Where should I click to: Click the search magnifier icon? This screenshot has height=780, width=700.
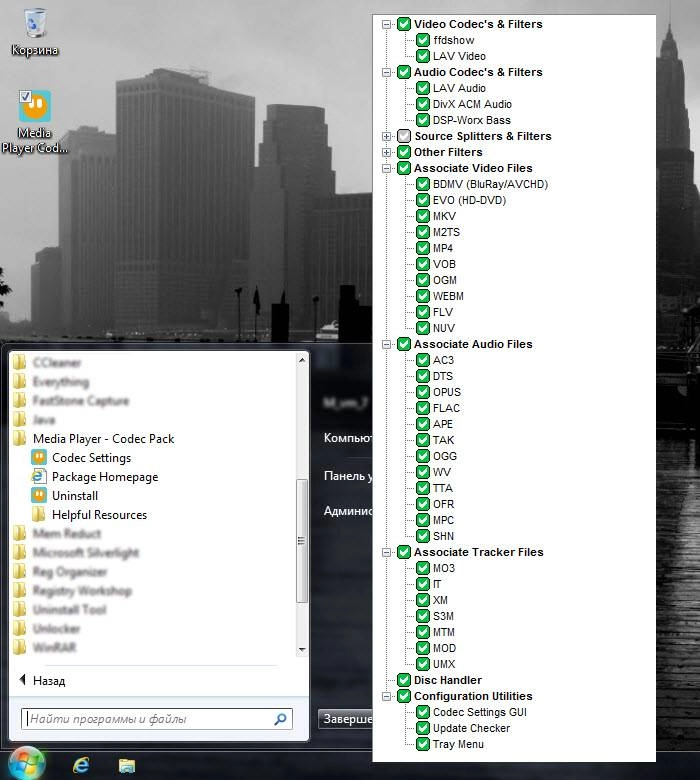click(x=281, y=719)
